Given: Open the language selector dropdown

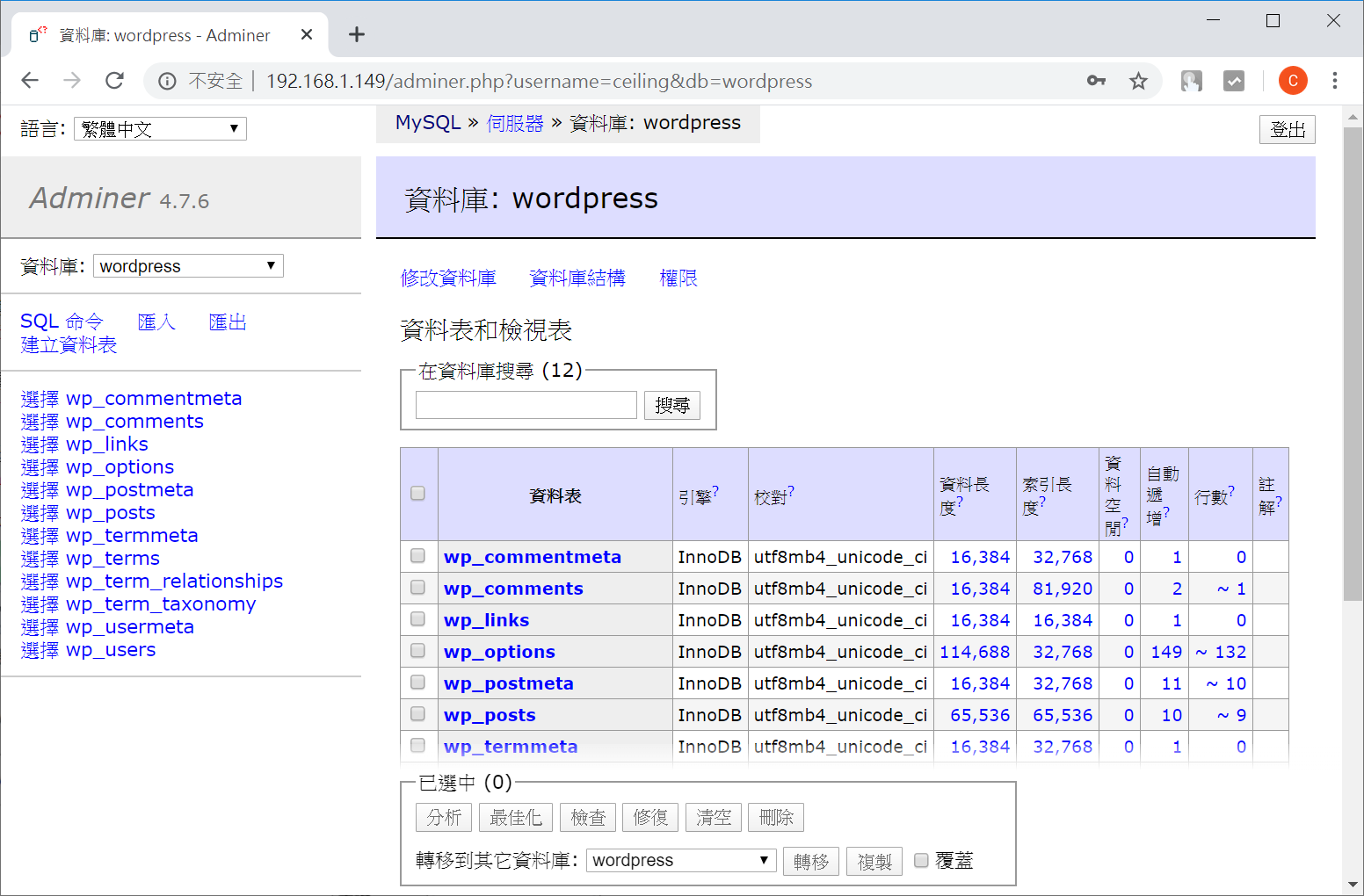Looking at the screenshot, I should point(159,128).
